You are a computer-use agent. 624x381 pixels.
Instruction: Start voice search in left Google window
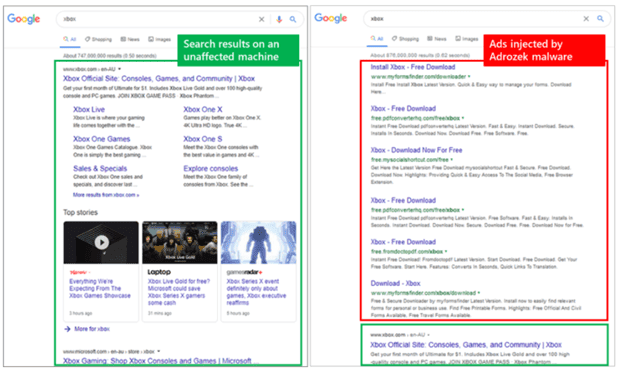click(x=279, y=19)
